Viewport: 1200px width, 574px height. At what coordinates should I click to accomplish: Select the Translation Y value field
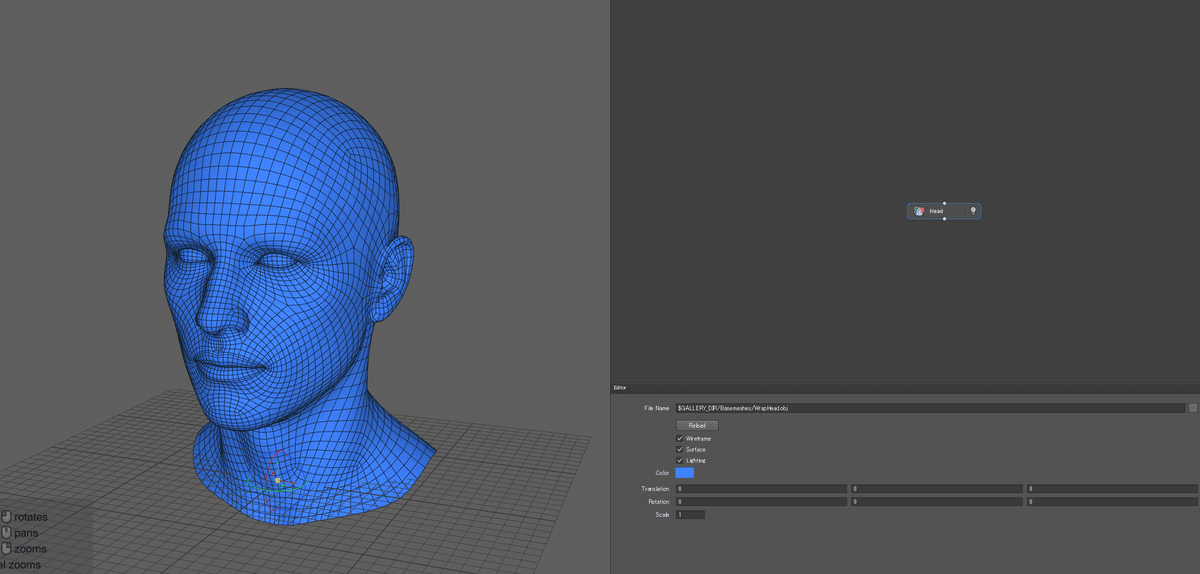[936, 489]
